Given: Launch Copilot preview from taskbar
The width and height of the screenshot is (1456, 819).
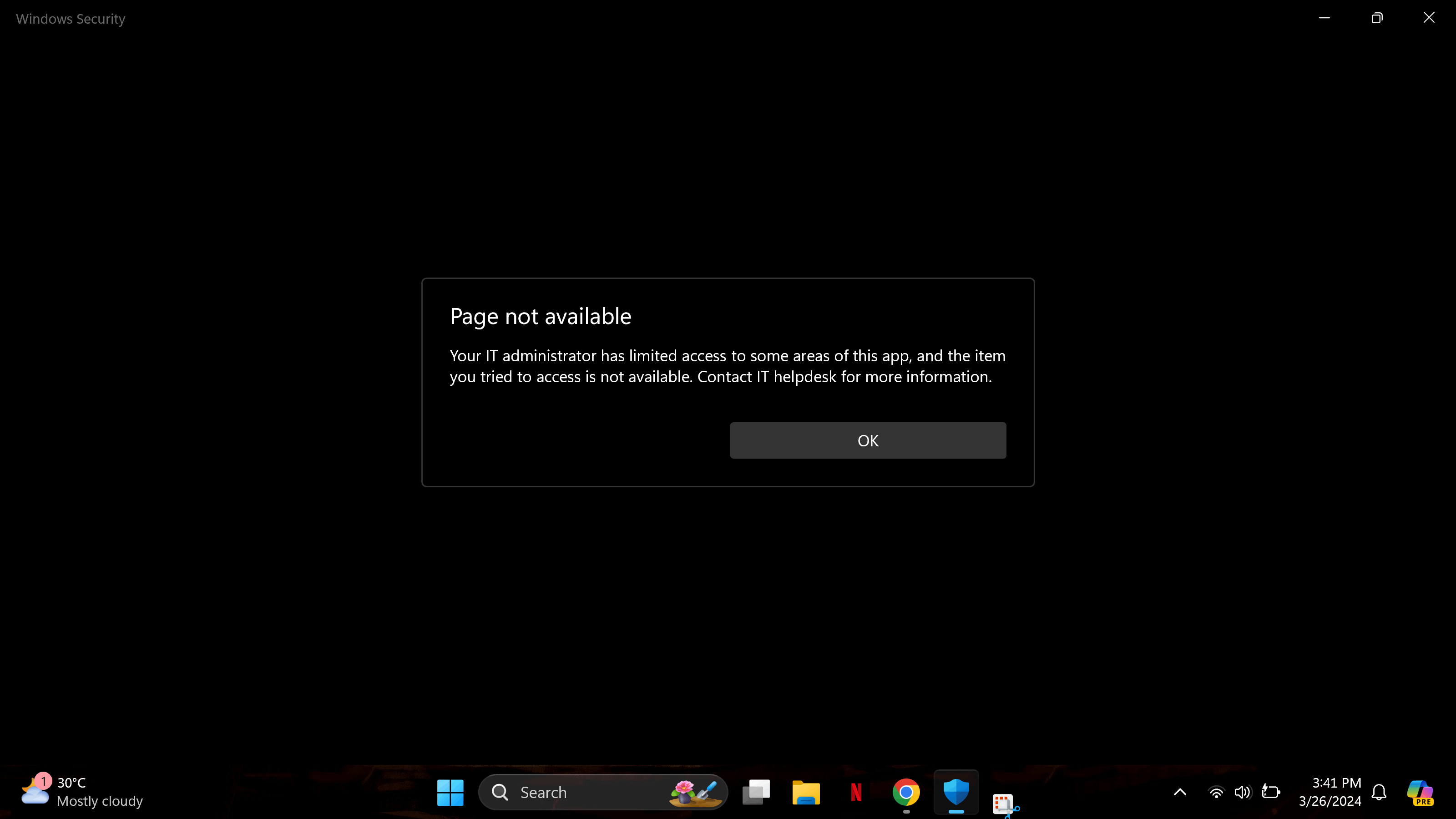Looking at the screenshot, I should tap(1420, 793).
